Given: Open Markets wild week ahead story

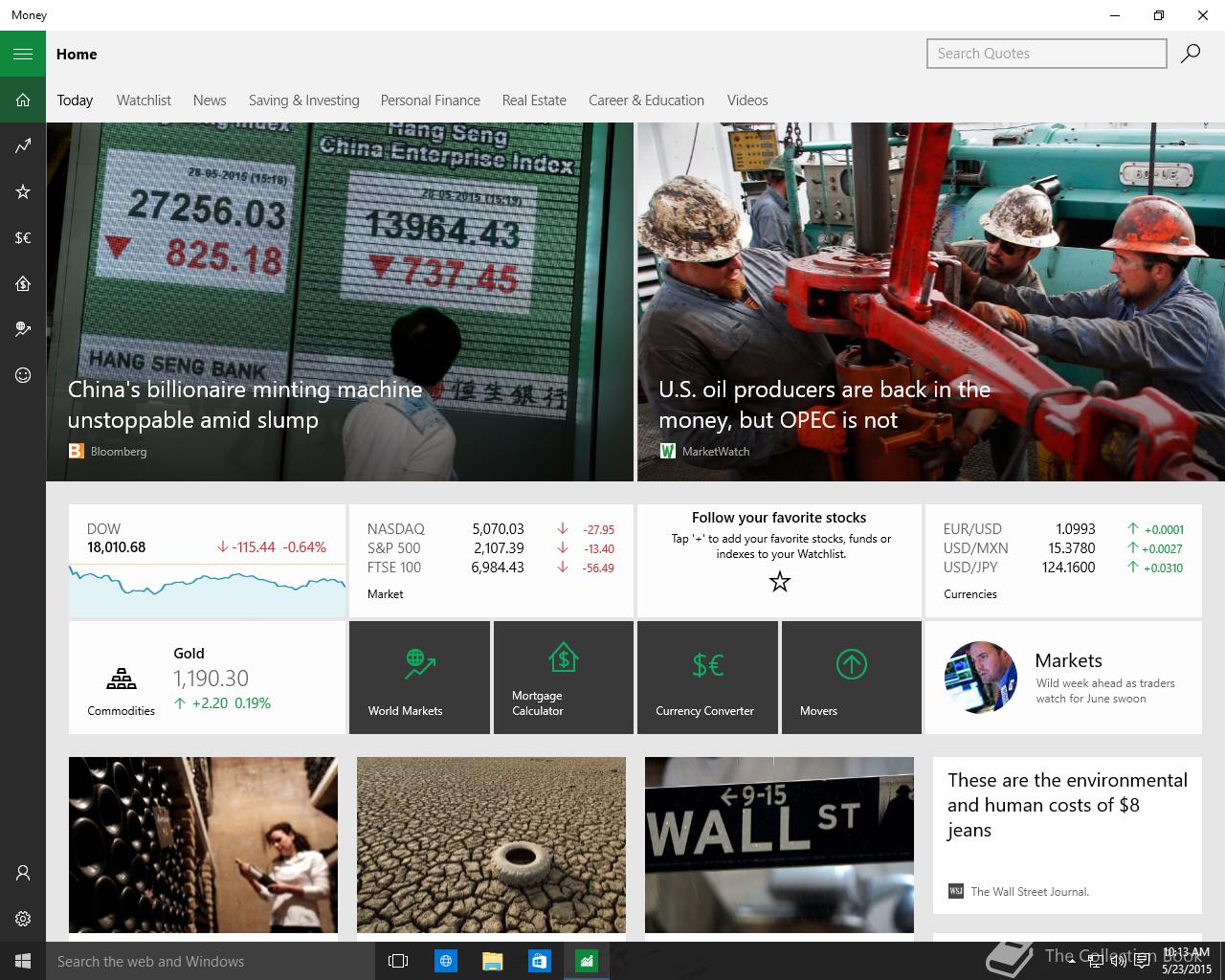Looking at the screenshot, I should (1063, 678).
